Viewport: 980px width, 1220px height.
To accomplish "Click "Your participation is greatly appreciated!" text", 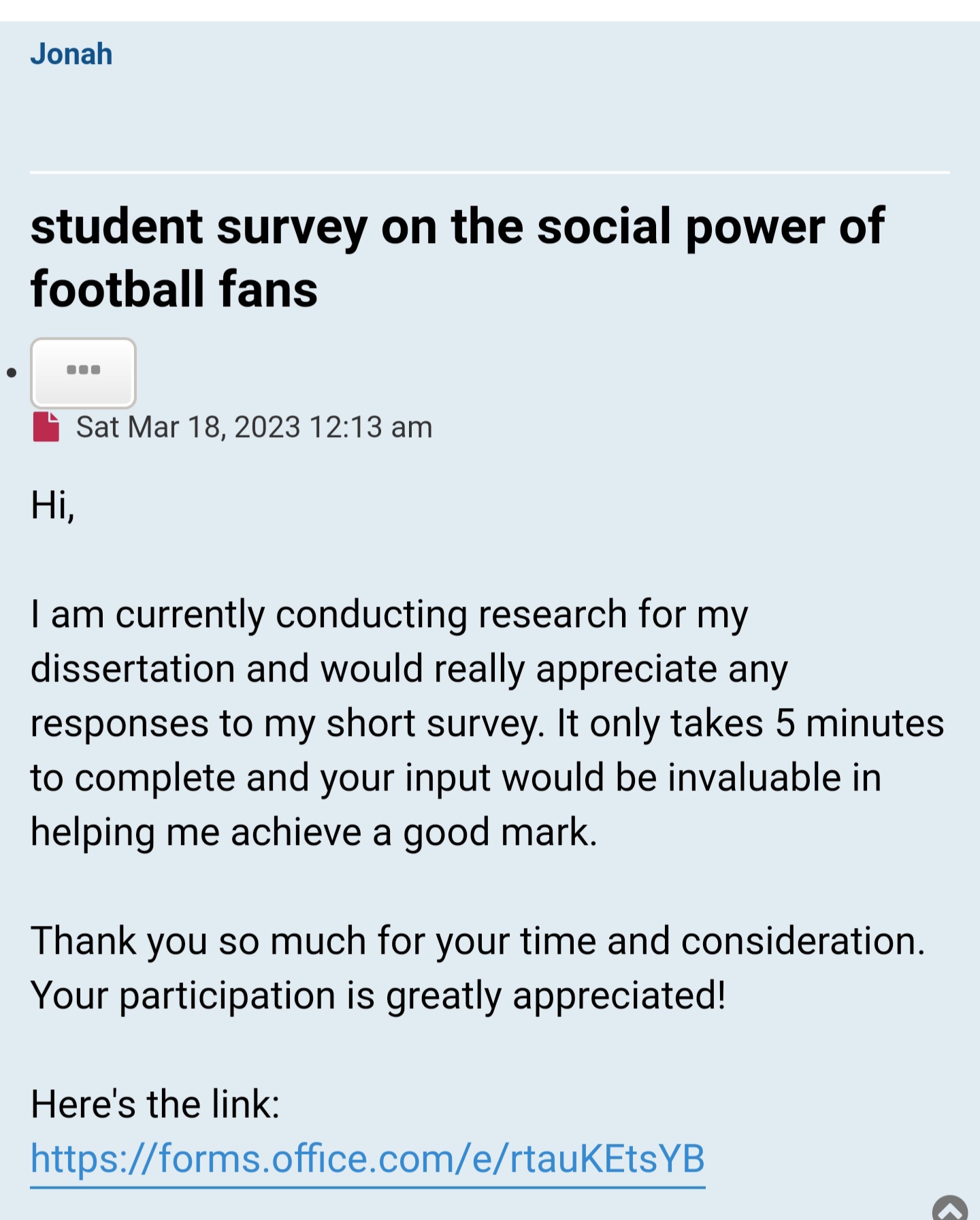I will [378, 995].
